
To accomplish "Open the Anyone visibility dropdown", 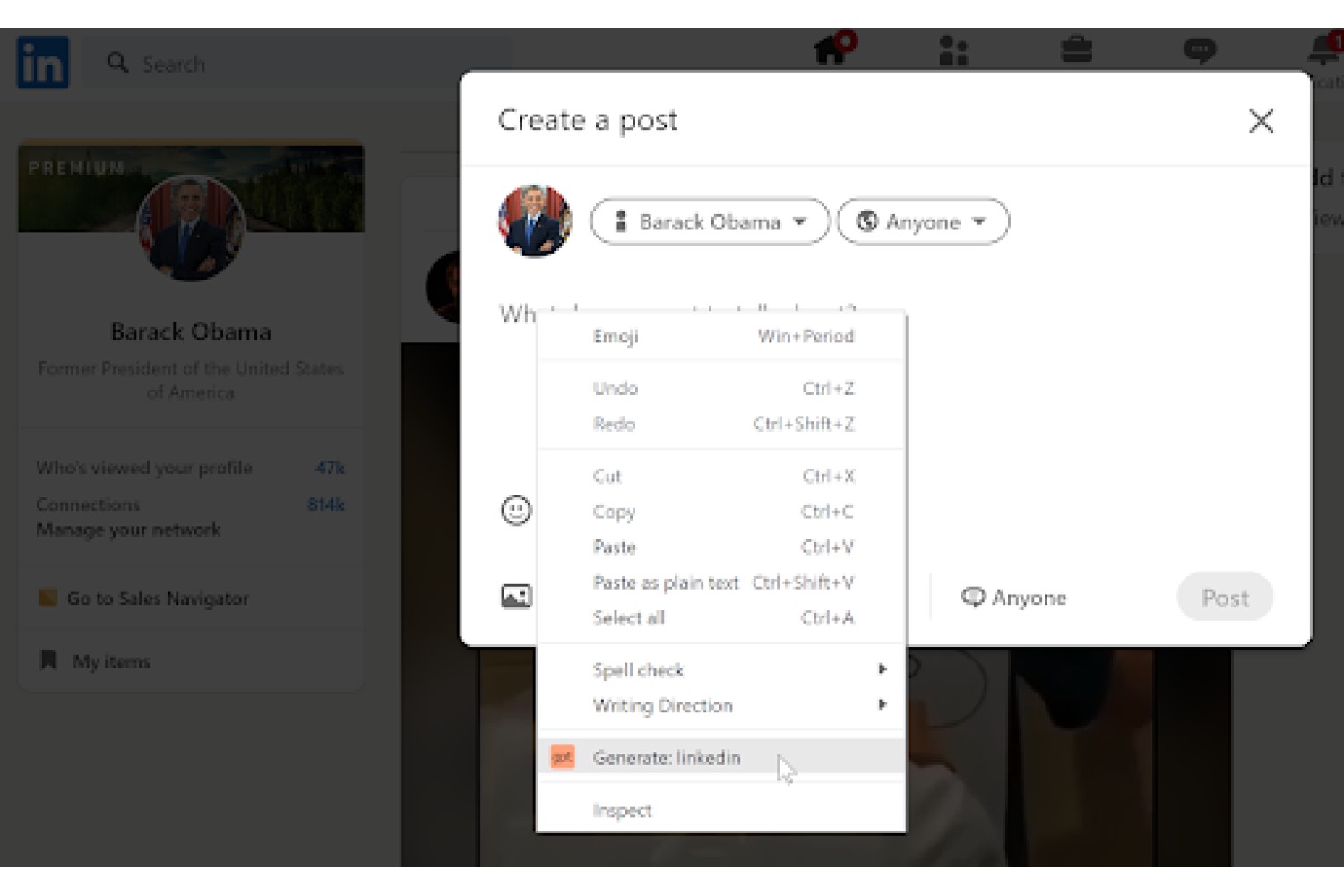I will pyautogui.click(x=923, y=221).
